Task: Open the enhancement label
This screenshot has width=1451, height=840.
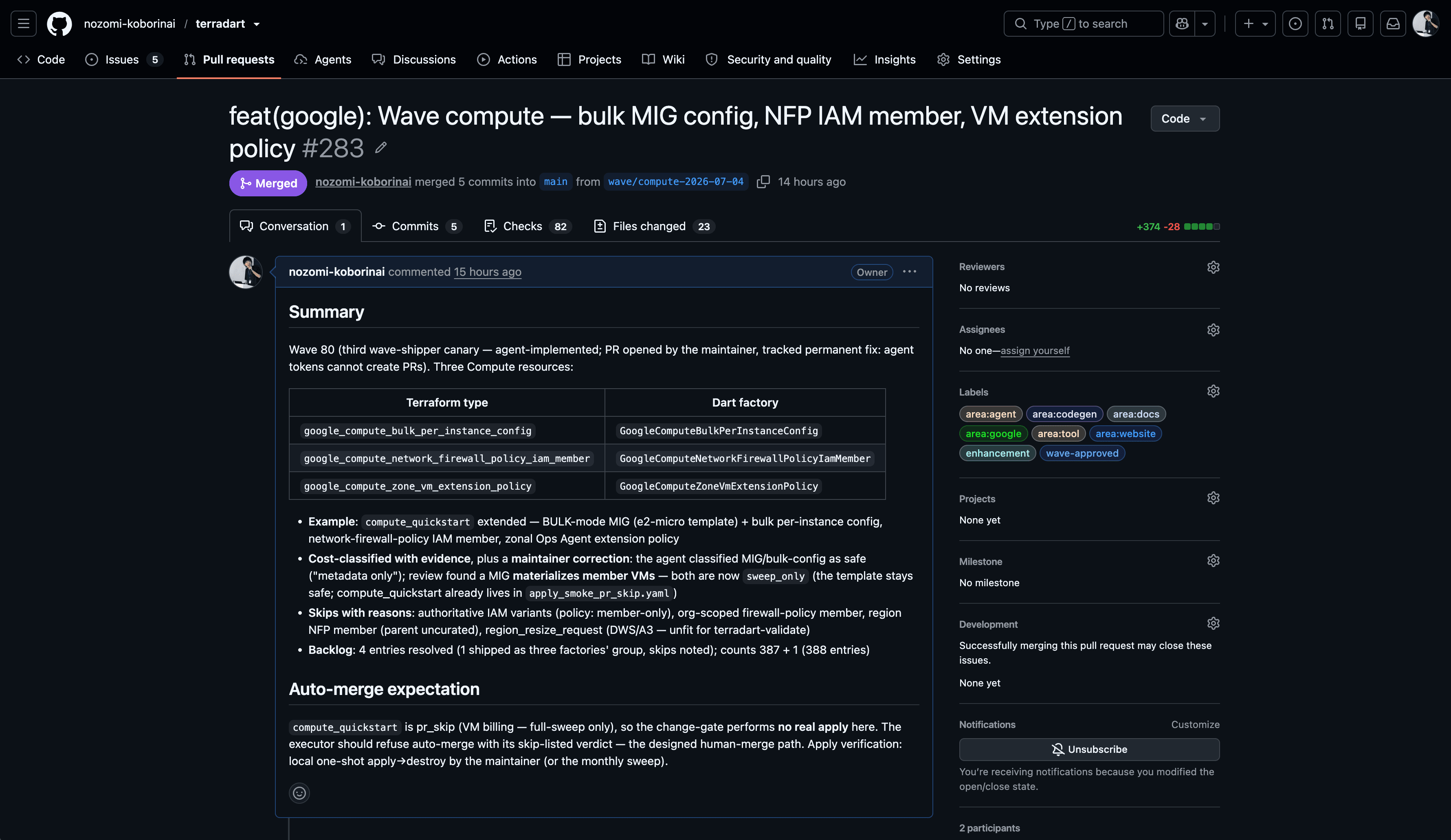Action: [997, 453]
